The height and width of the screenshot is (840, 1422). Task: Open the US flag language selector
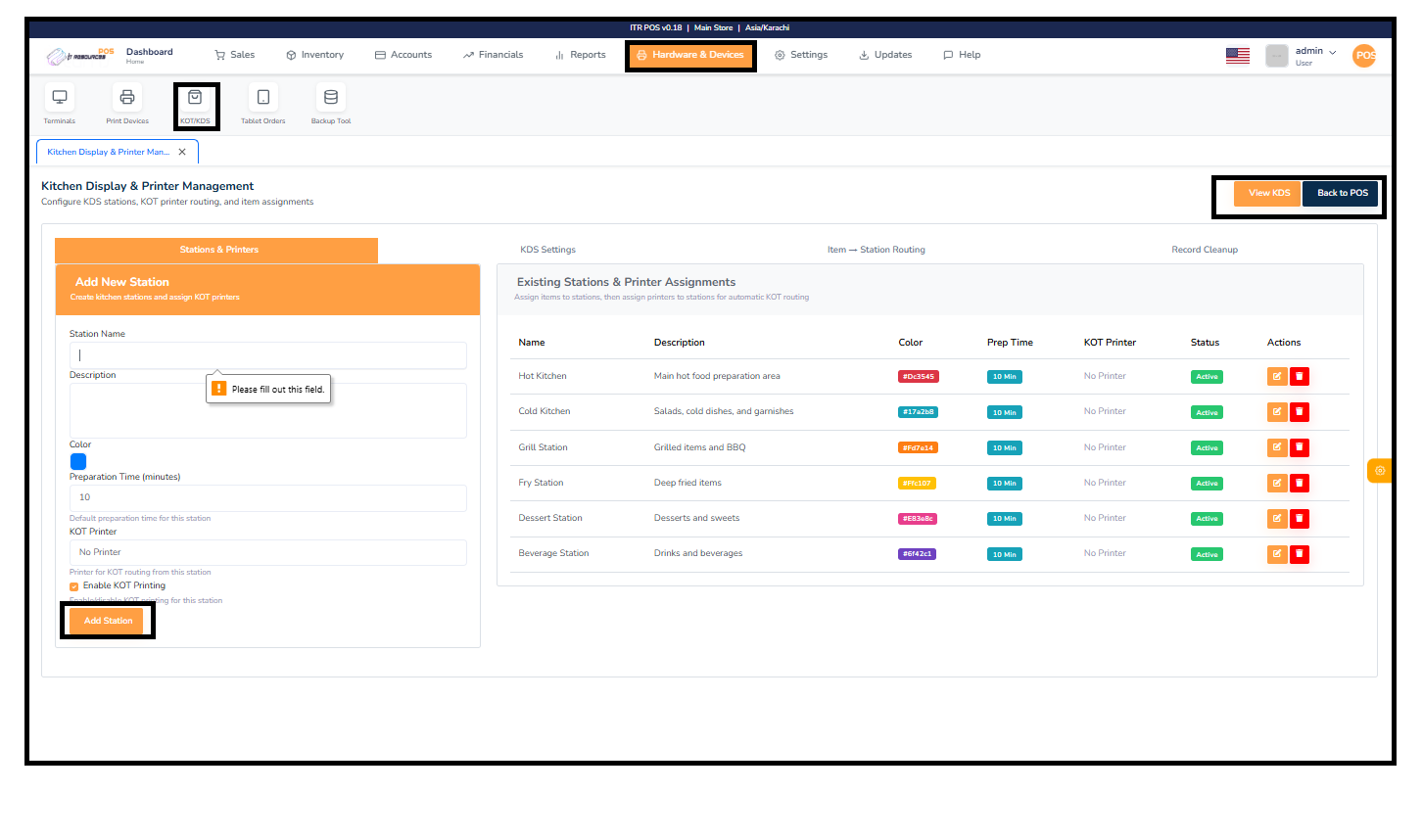[x=1237, y=55]
